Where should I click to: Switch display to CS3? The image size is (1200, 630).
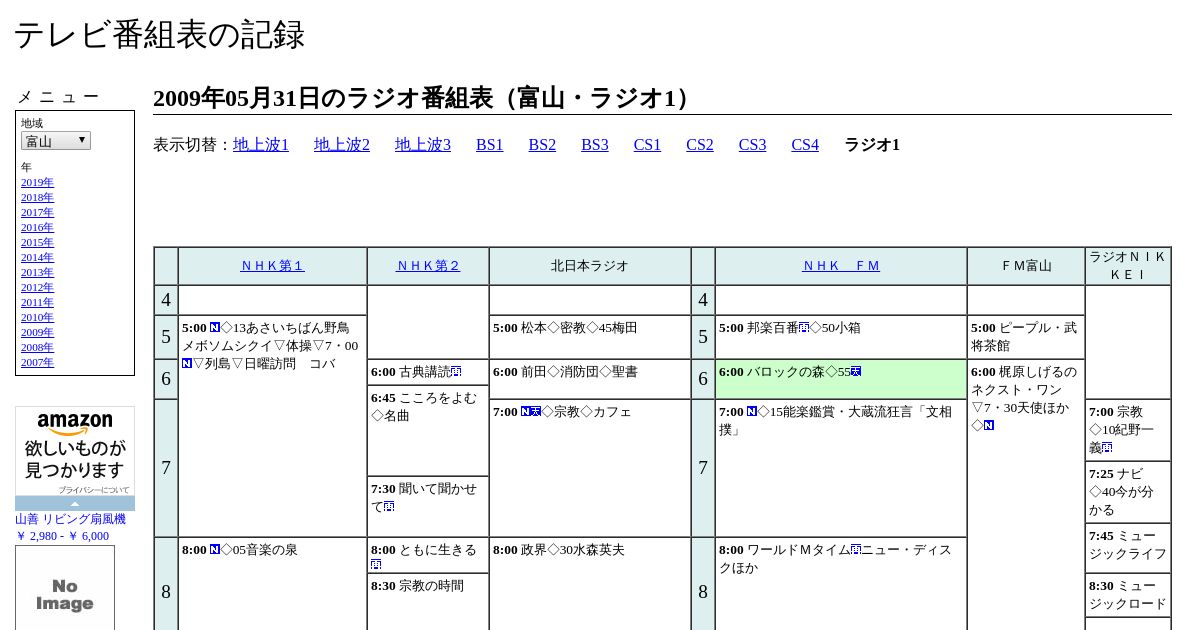(753, 145)
